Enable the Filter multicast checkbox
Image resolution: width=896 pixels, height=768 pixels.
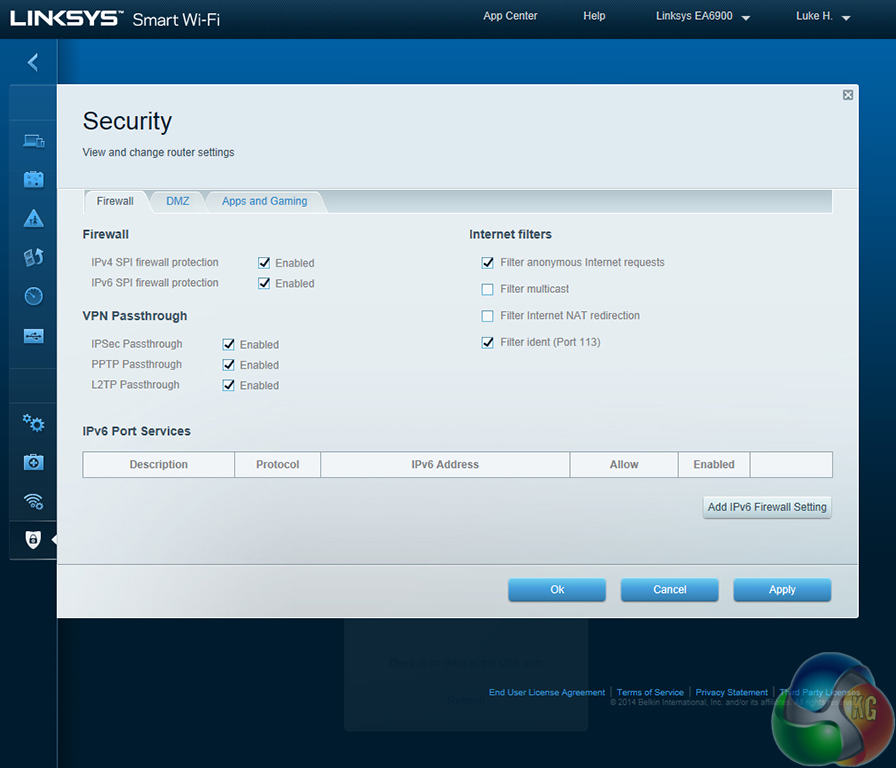488,289
